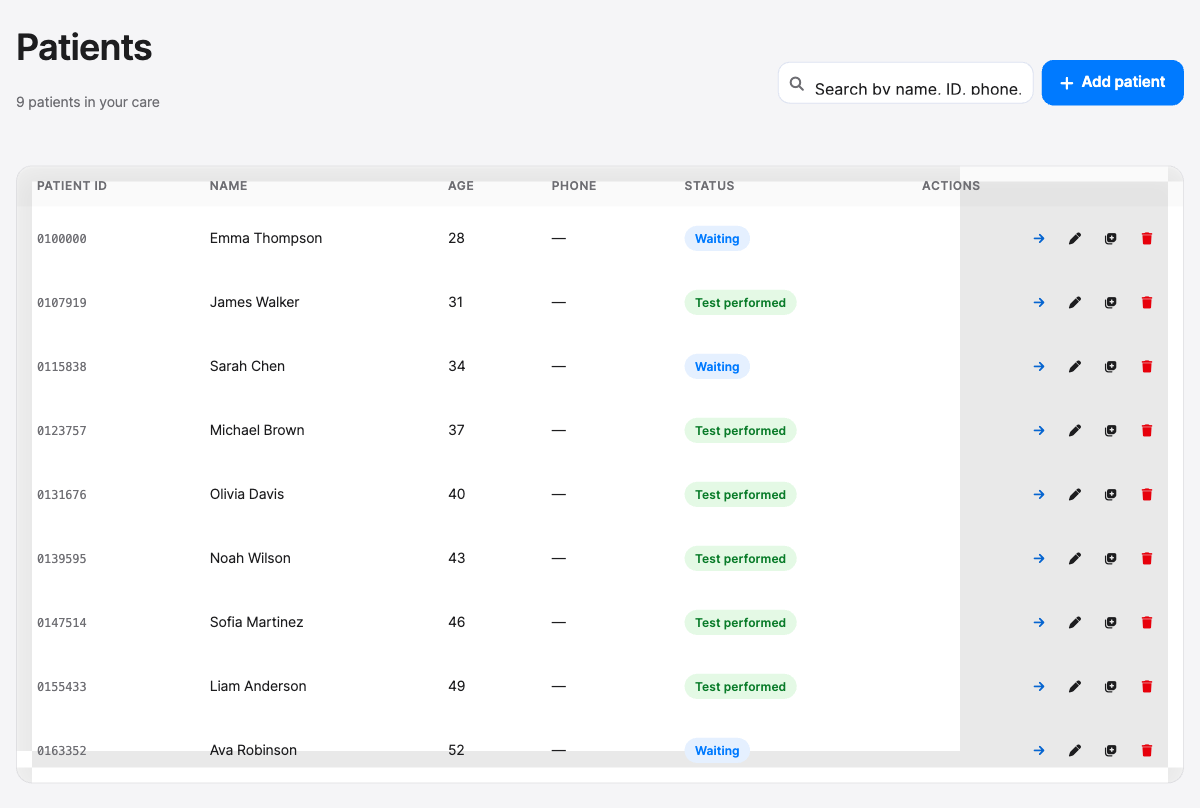Click the name Michael Brown
Screen dimensions: 1200x808
tap(257, 430)
